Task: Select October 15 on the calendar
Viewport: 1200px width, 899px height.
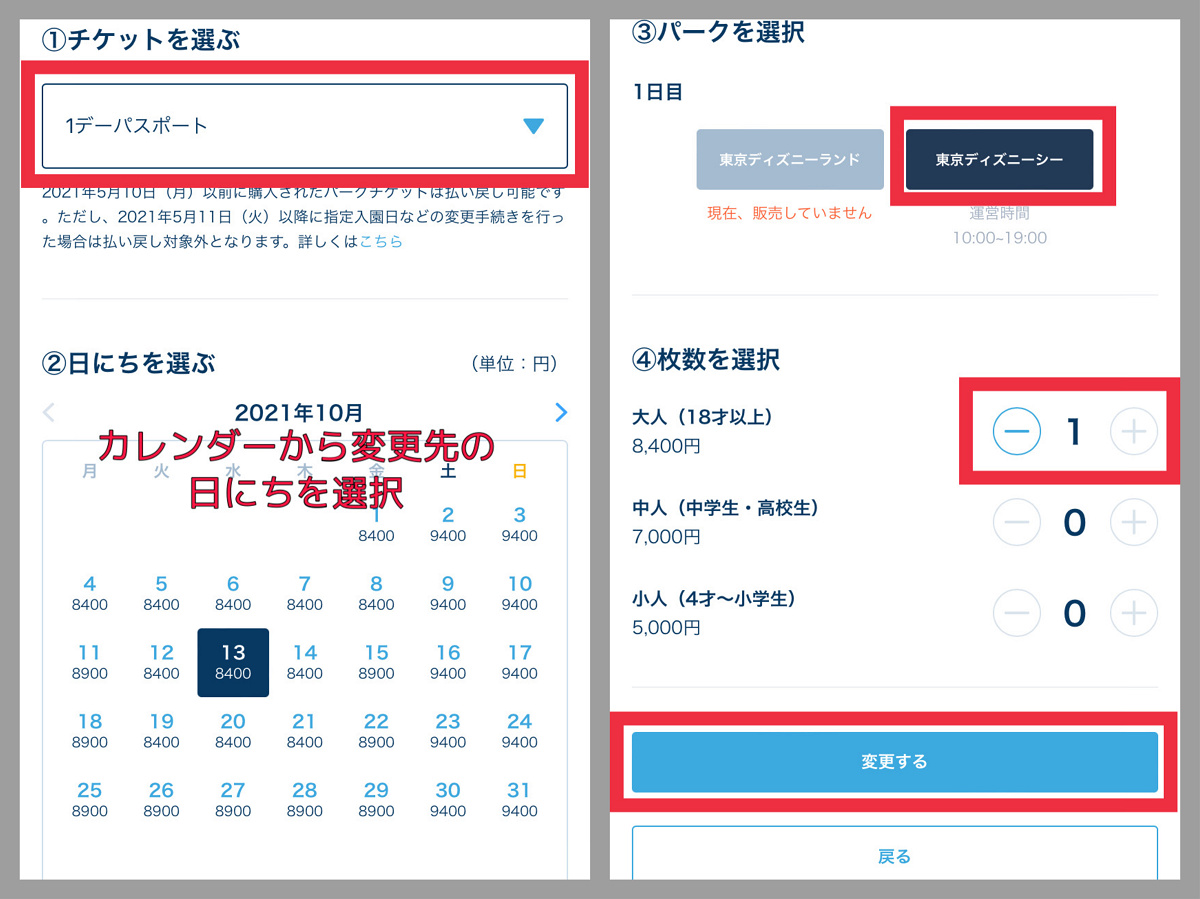Action: pos(376,662)
